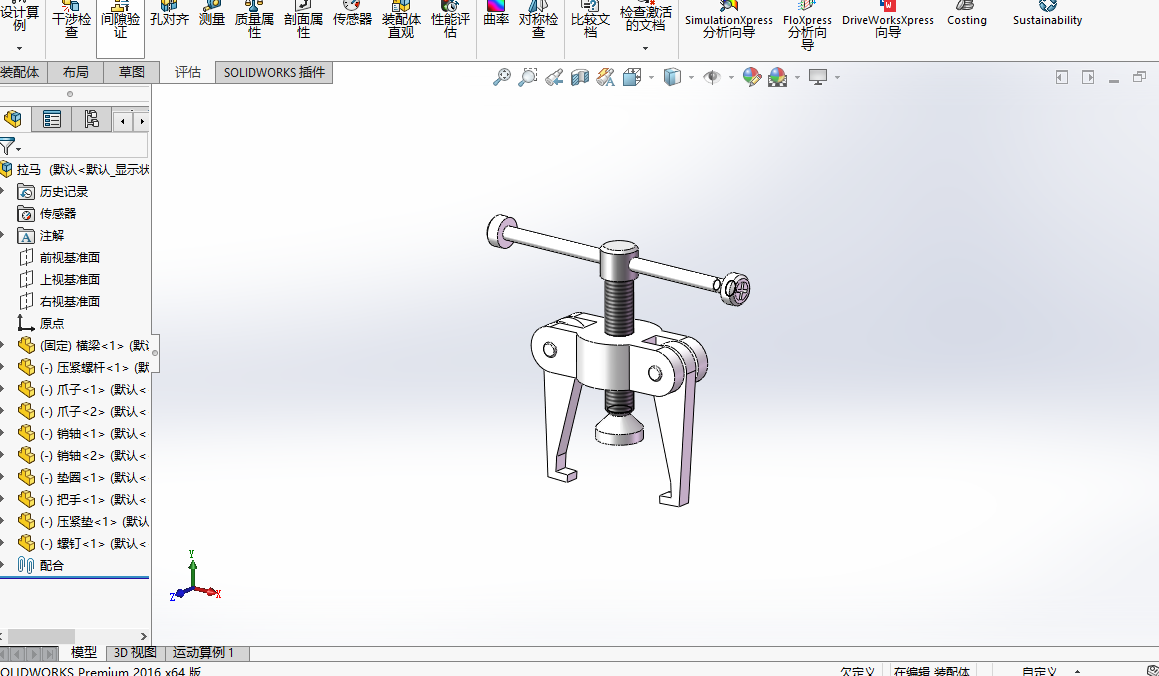
Task: Switch to the SOLIDWORKS 插件 tab
Action: [274, 72]
